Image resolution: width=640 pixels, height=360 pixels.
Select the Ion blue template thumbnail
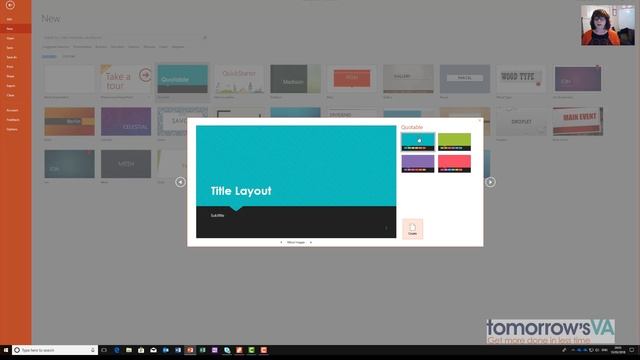point(69,164)
